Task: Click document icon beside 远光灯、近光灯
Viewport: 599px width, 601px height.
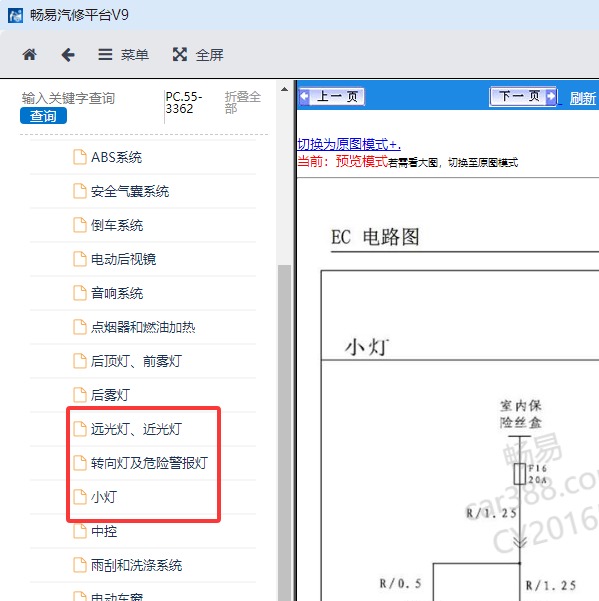Action: 80,429
